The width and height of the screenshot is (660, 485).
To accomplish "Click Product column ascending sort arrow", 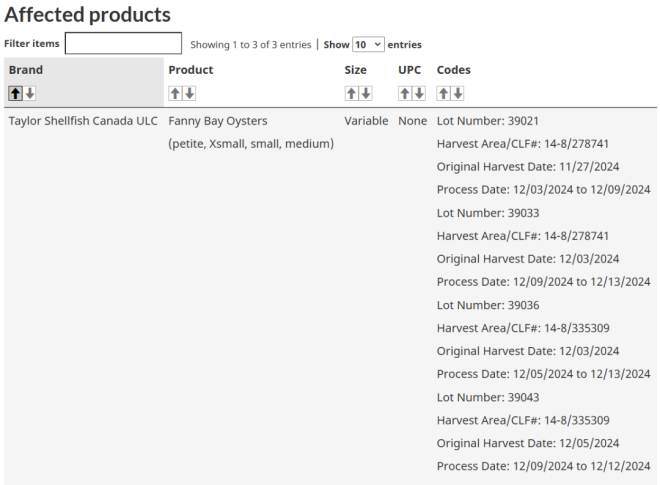I will 176,93.
